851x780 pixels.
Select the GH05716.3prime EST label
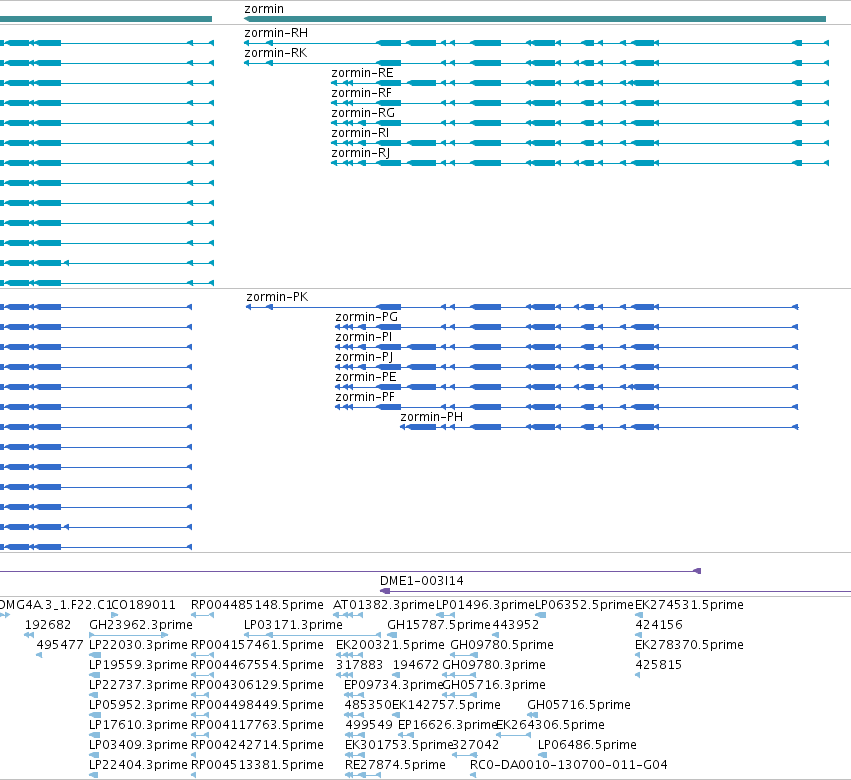tap(494, 686)
